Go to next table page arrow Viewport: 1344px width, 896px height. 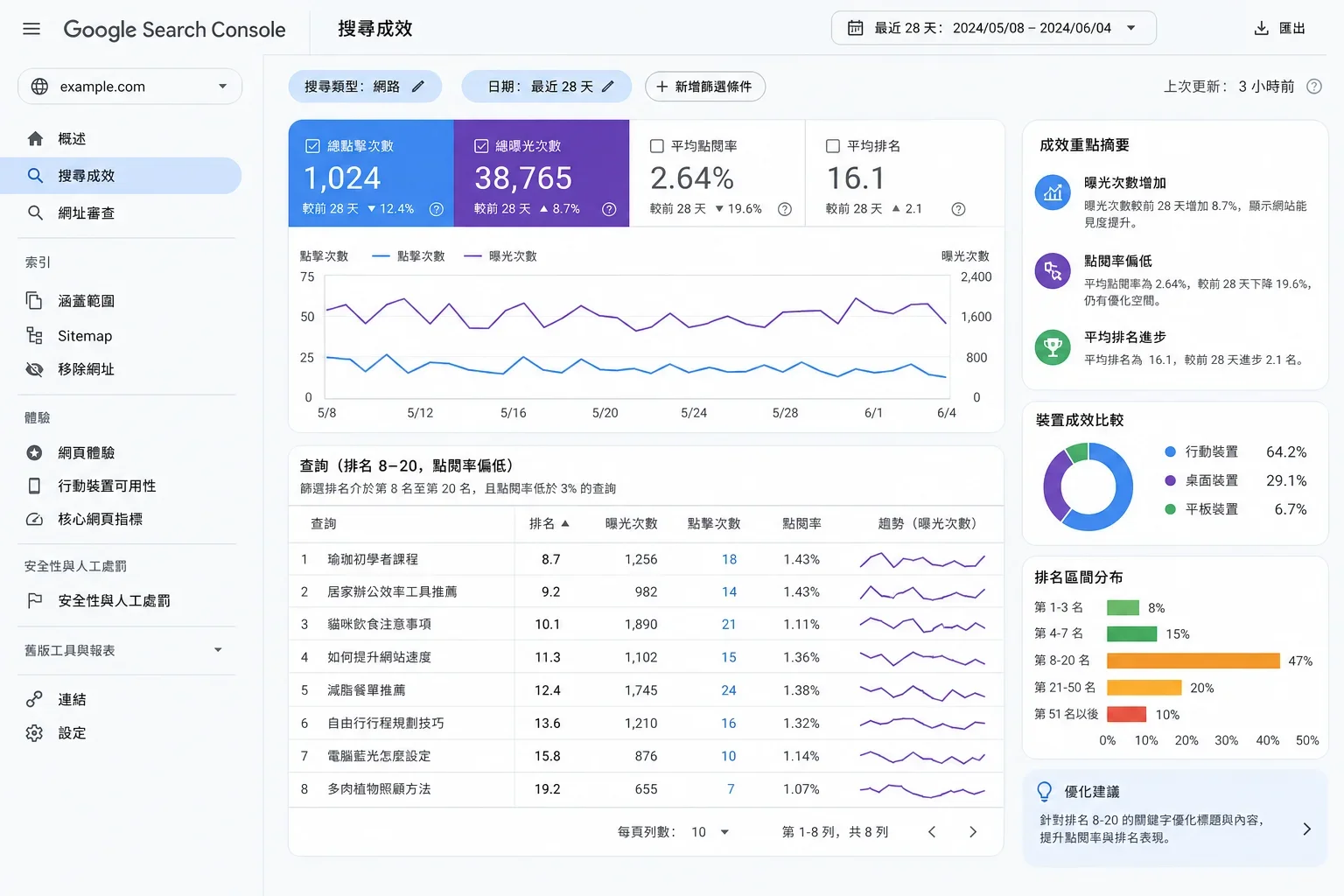973,832
